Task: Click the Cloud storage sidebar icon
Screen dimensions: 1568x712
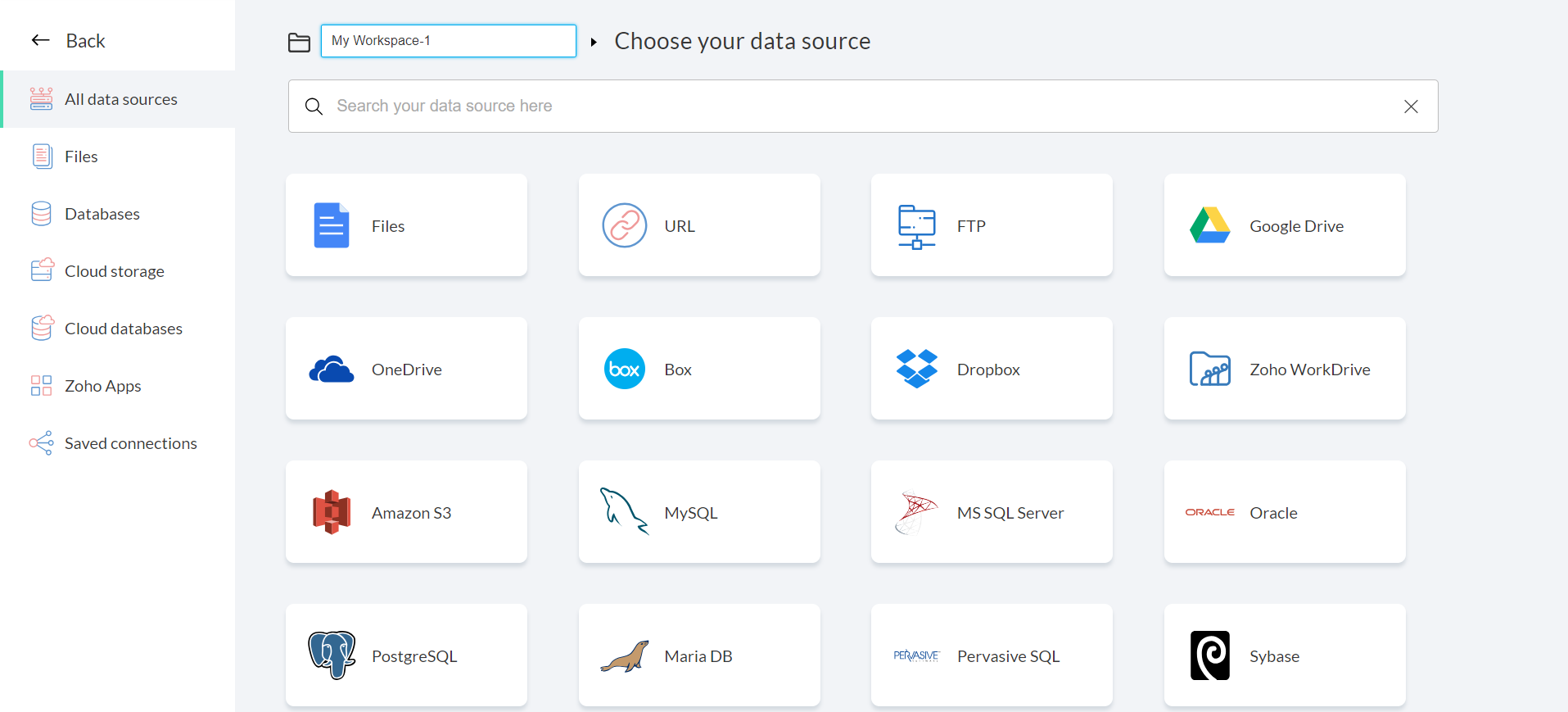Action: (x=42, y=270)
